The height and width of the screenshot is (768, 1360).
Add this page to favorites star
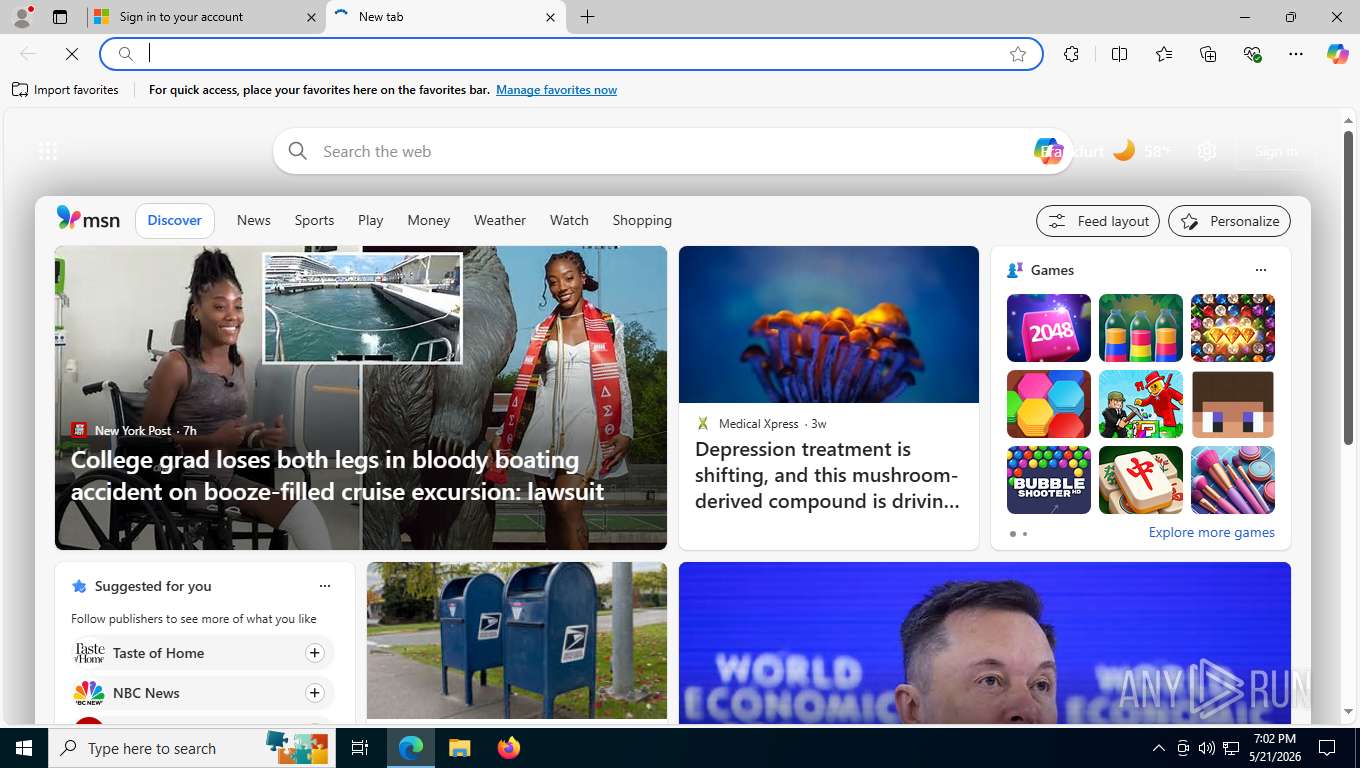(x=1018, y=54)
